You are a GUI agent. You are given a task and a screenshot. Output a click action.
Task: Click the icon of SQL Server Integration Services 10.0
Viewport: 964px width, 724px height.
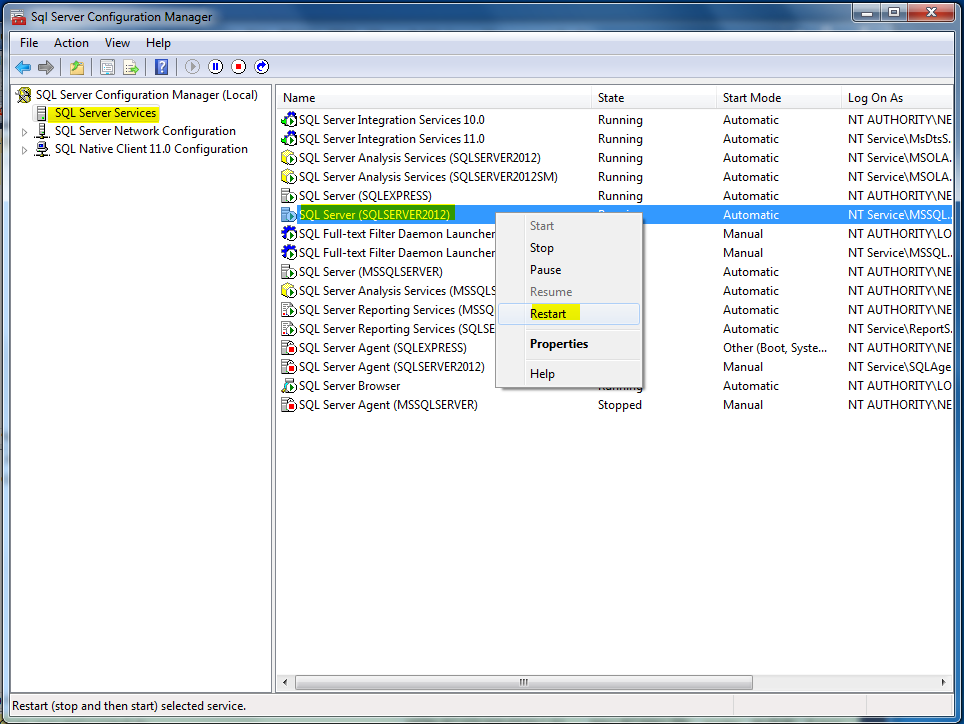tap(289, 119)
